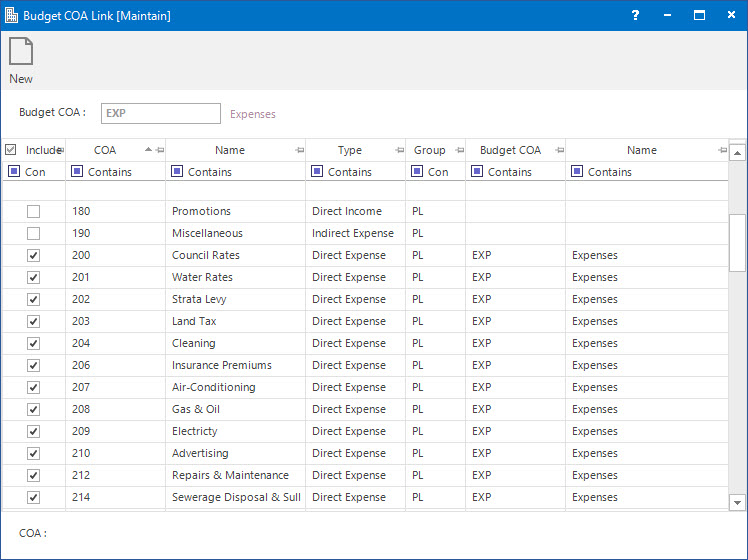Screen dimensions: 748x560
Task: Toggle the Include select-all header checkbox
Action: [11, 150]
